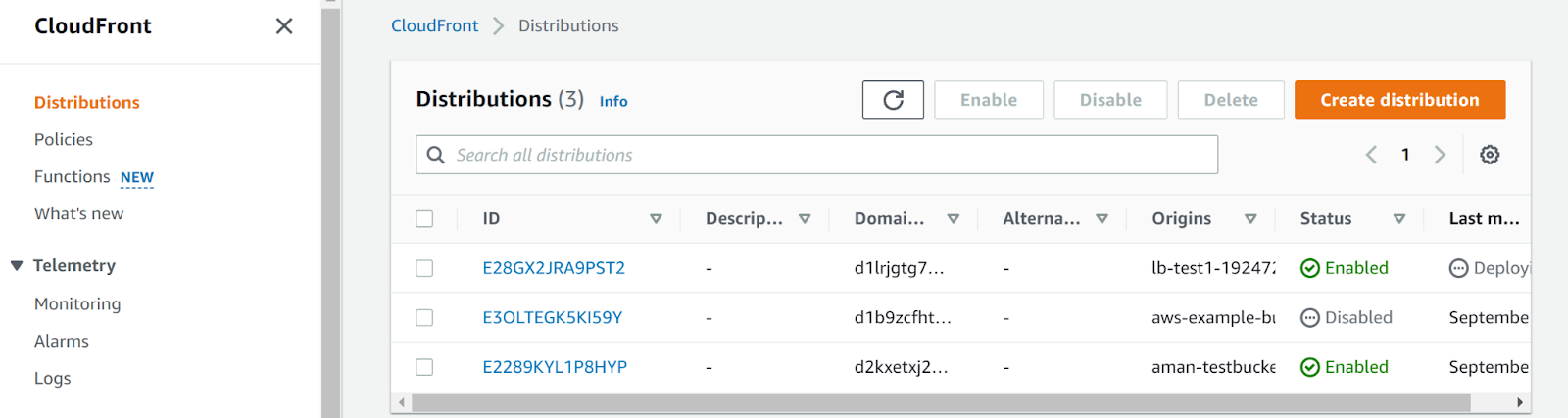Image resolution: width=1568 pixels, height=418 pixels.
Task: Click the refresh distributions icon button
Action: coord(893,100)
